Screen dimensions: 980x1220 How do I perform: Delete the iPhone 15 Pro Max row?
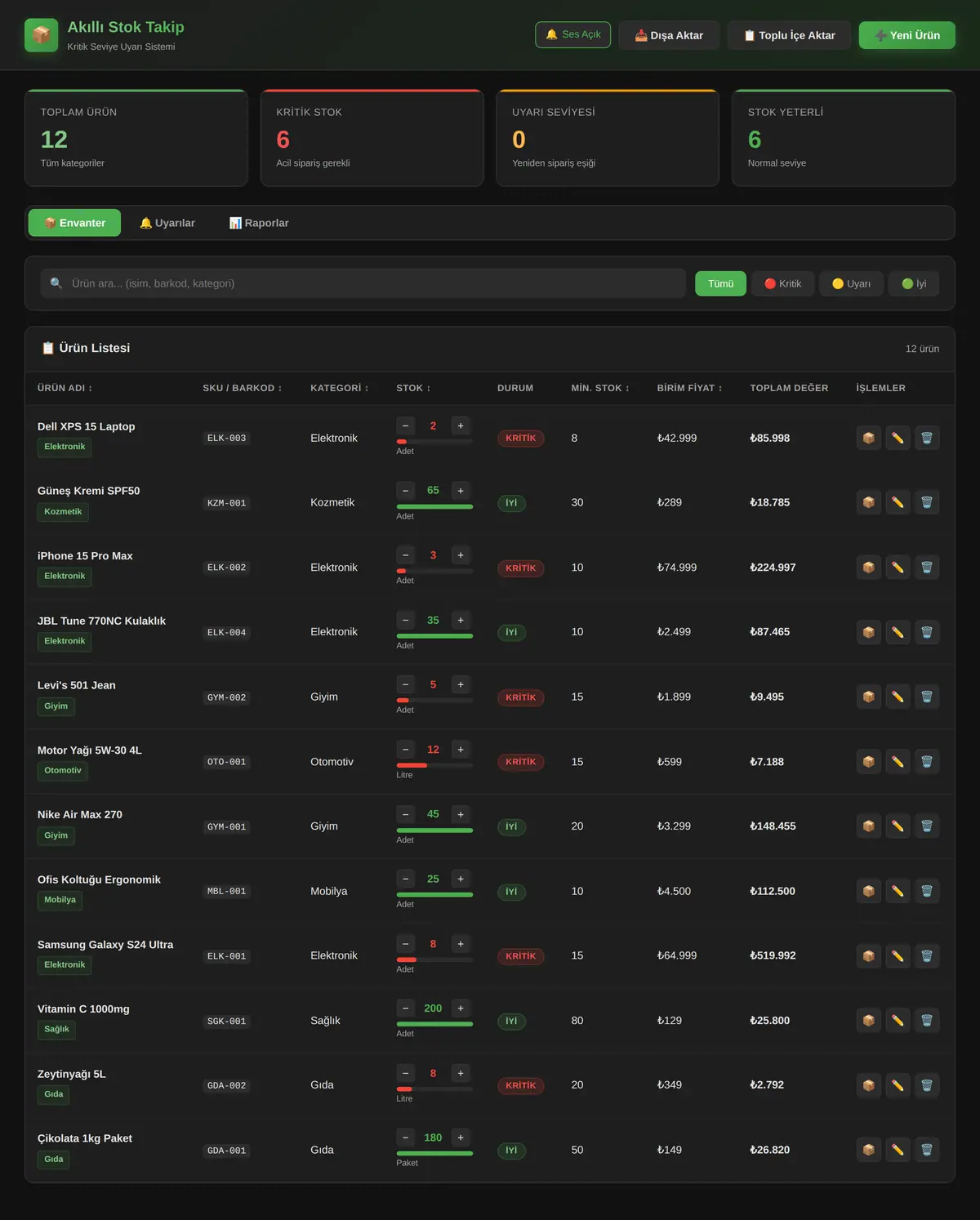coord(927,568)
